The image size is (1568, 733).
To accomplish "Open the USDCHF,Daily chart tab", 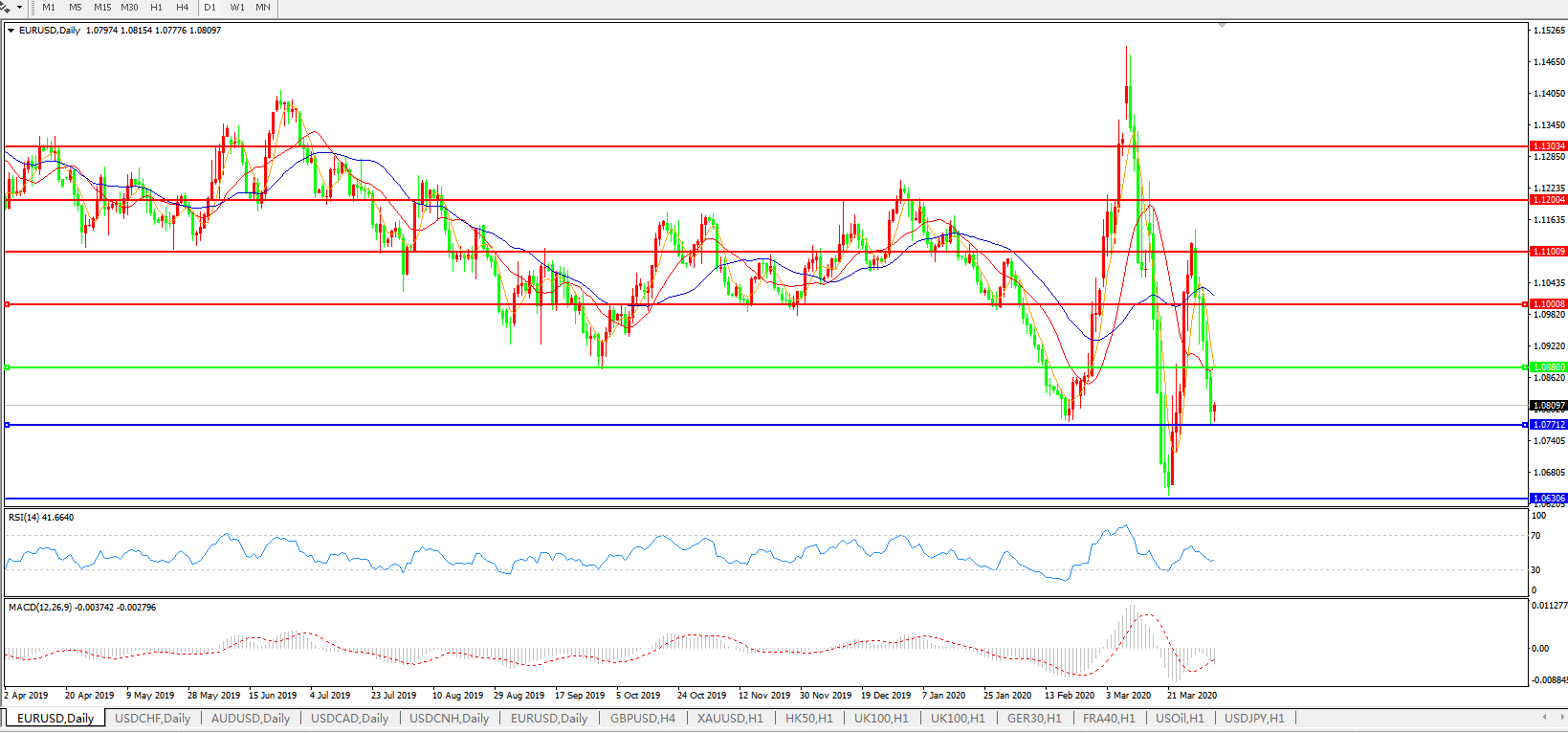I will click(x=152, y=718).
